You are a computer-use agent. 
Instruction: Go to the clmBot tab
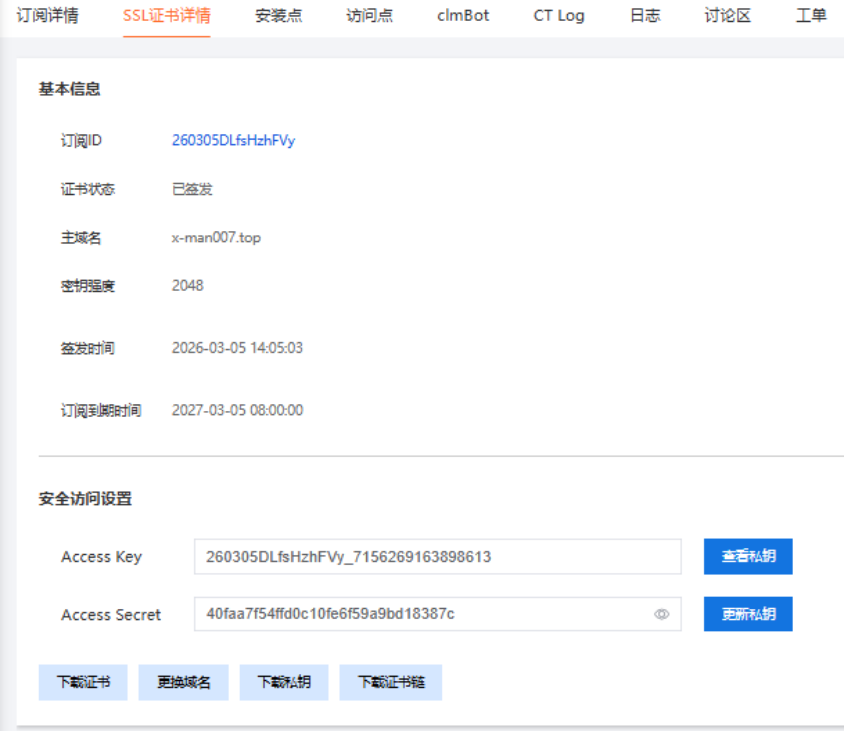[463, 16]
